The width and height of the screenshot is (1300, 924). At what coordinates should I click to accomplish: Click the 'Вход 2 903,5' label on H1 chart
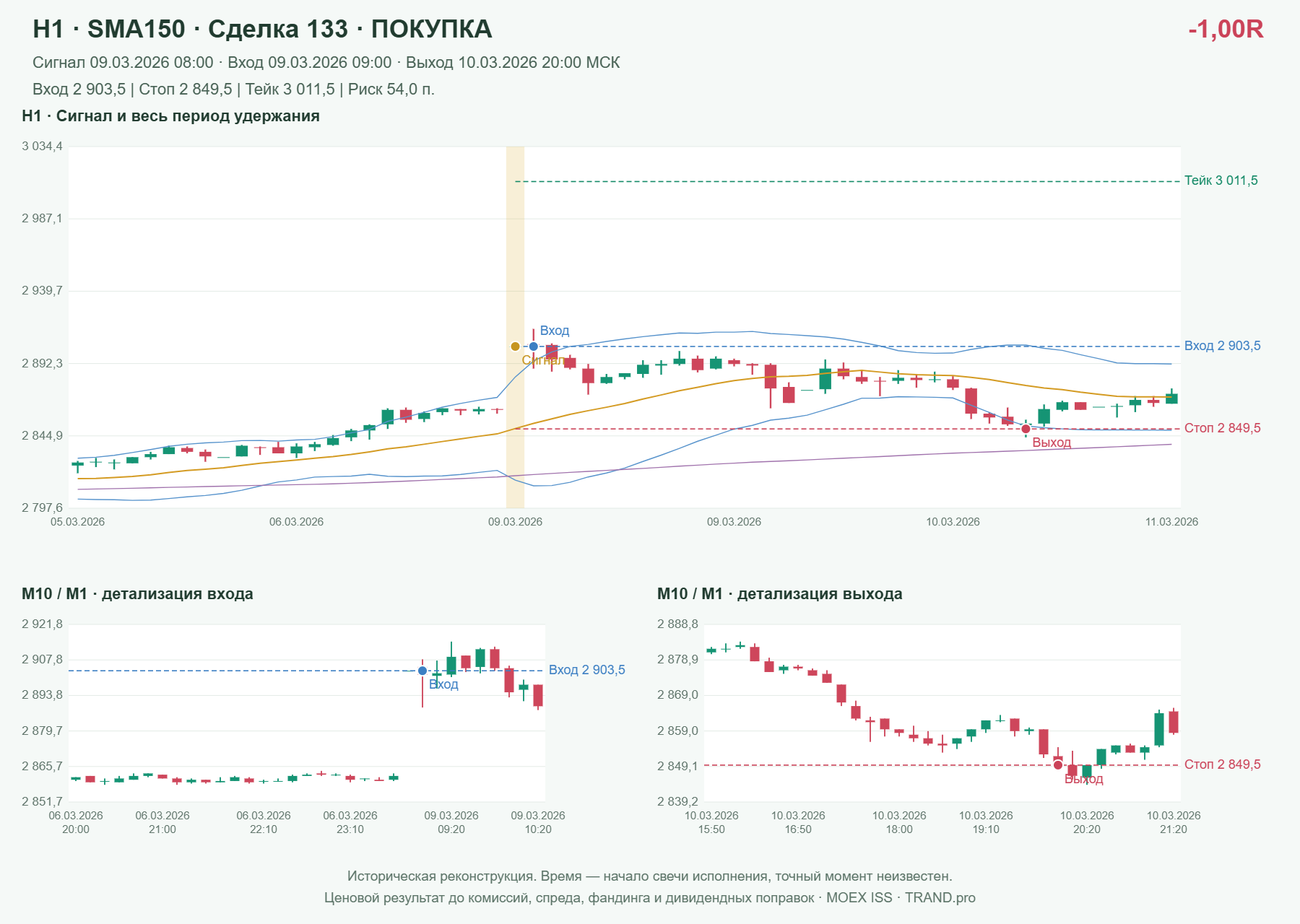tap(1222, 346)
